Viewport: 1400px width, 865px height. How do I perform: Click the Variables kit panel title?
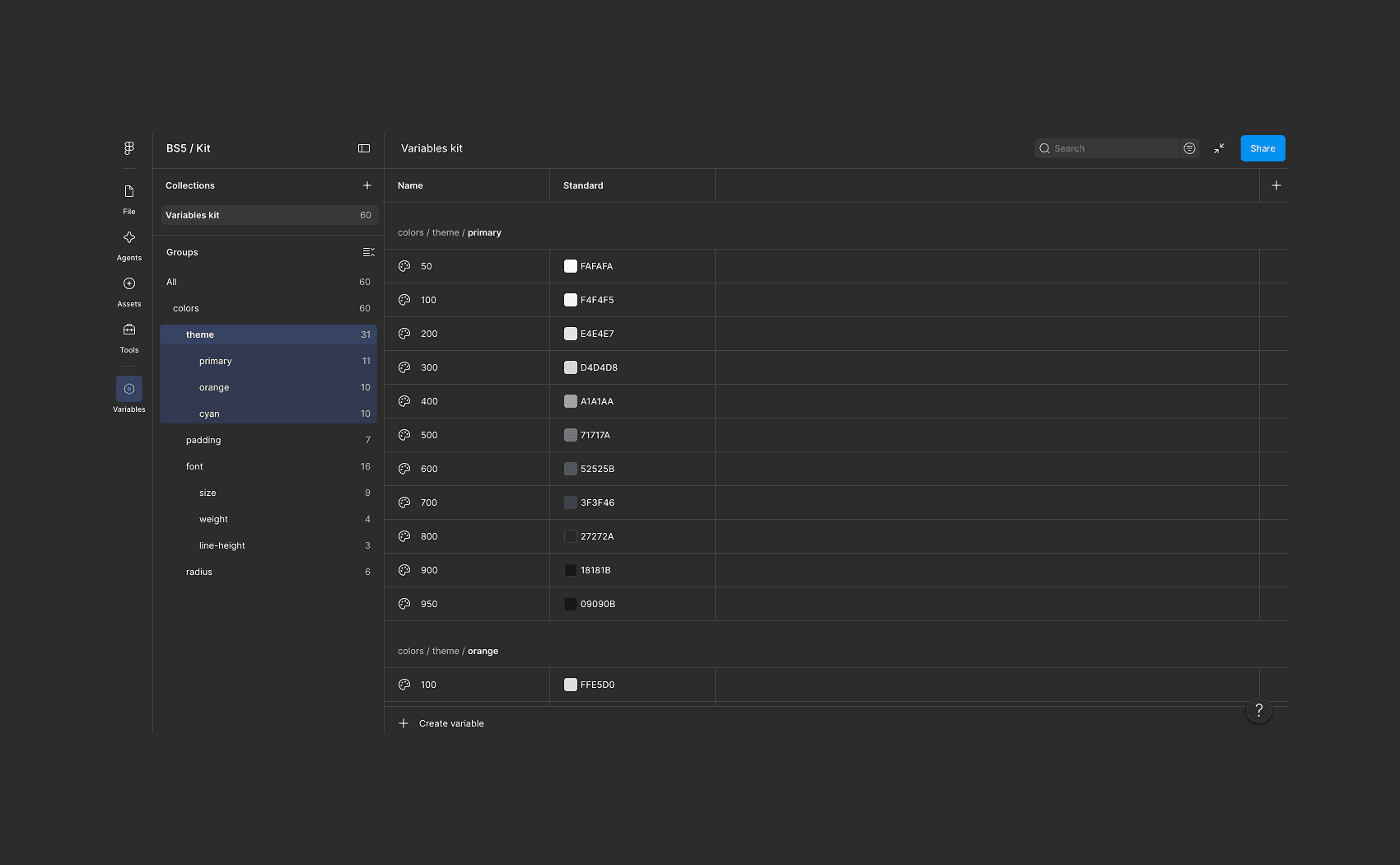432,148
